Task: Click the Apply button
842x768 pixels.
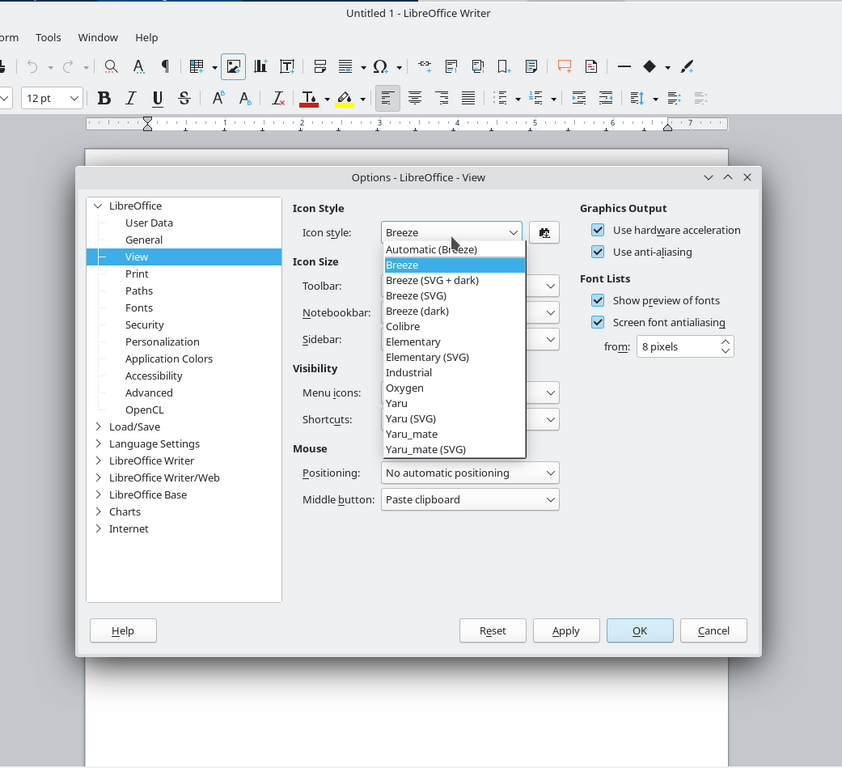Action: (566, 631)
